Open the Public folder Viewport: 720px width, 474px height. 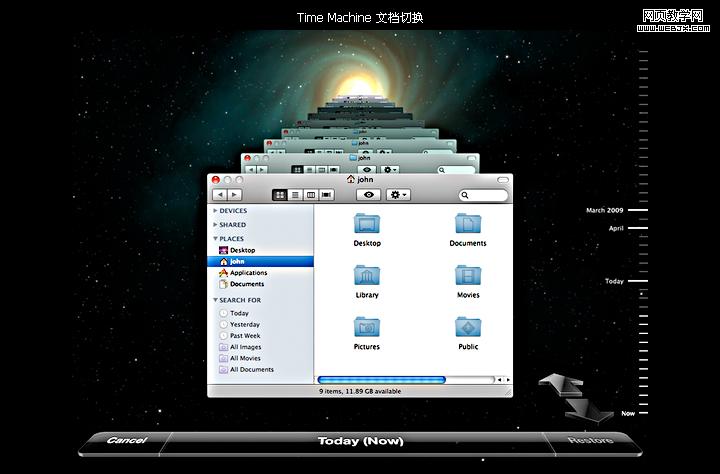point(467,328)
